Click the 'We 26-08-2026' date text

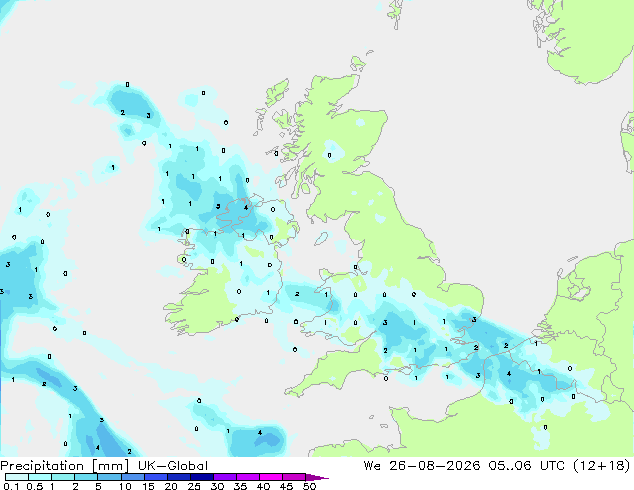click(x=422, y=466)
